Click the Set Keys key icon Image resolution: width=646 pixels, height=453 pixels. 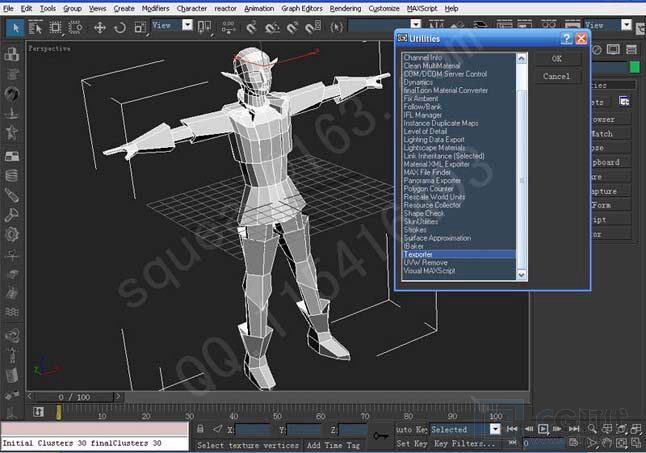(381, 436)
